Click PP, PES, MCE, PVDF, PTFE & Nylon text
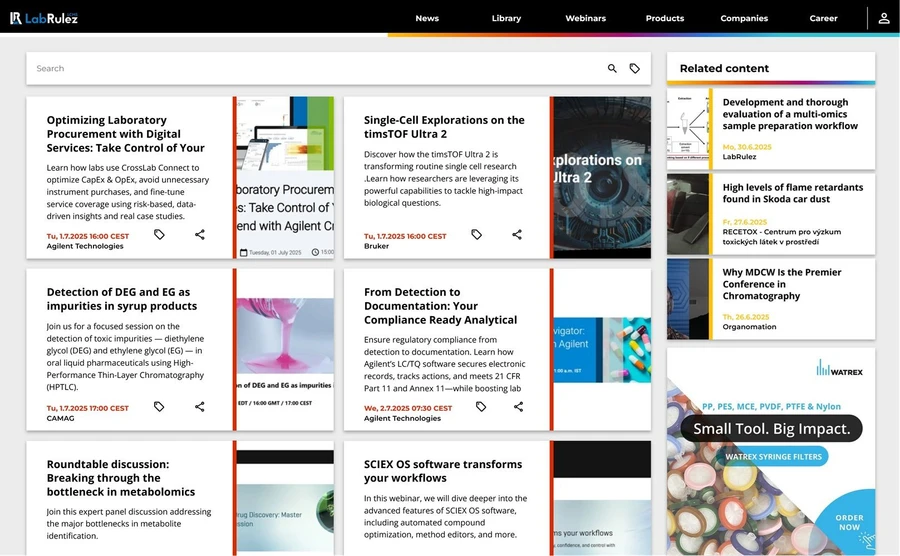 (x=771, y=406)
